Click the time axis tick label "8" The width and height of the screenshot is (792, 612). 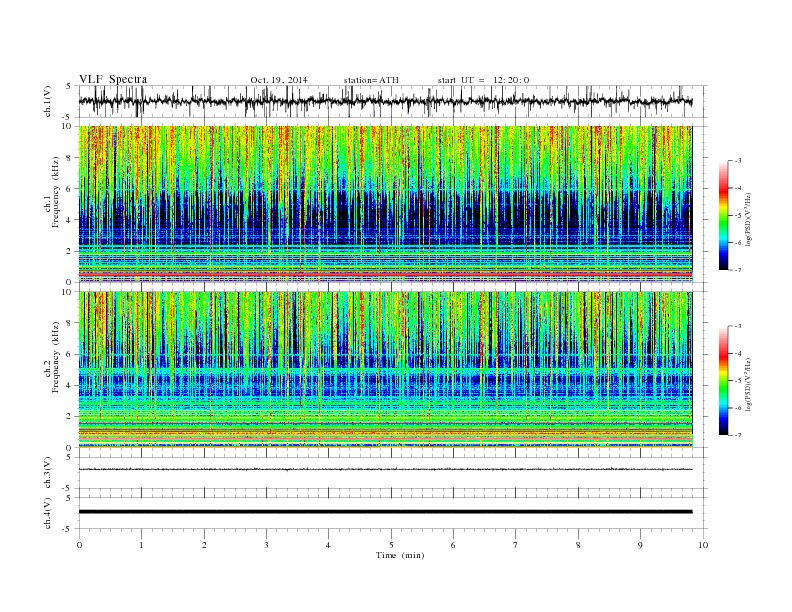click(x=578, y=545)
